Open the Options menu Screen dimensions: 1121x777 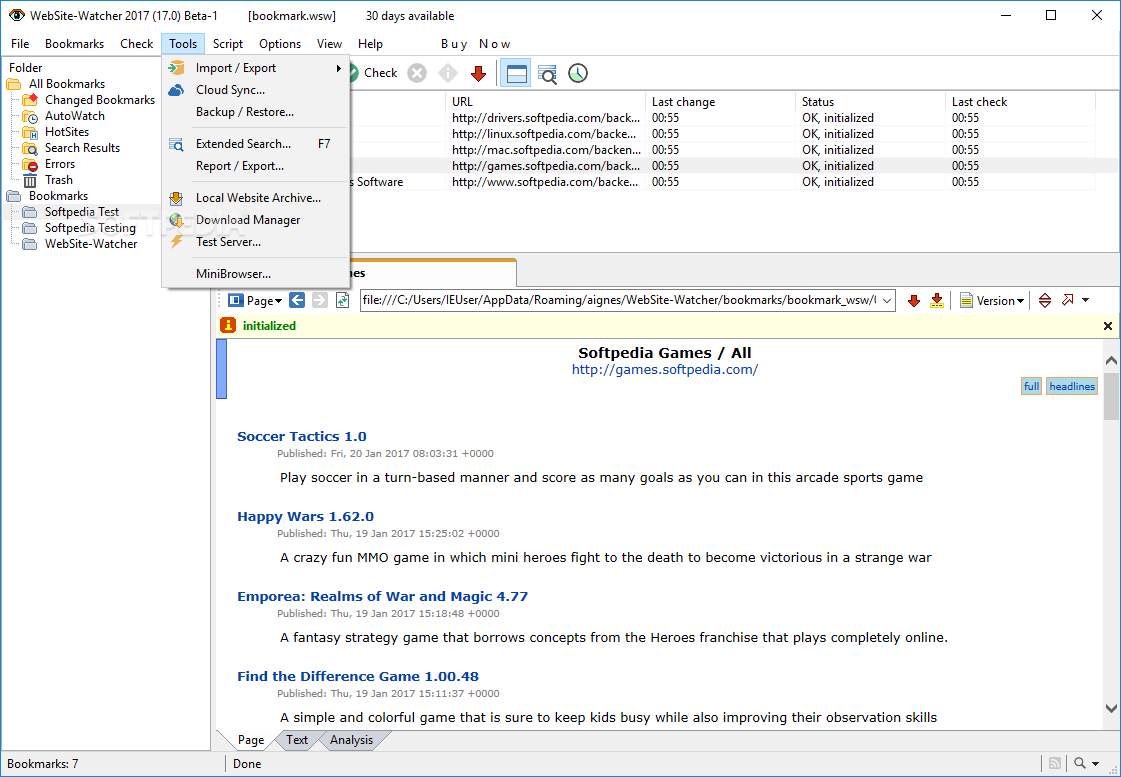coord(280,44)
